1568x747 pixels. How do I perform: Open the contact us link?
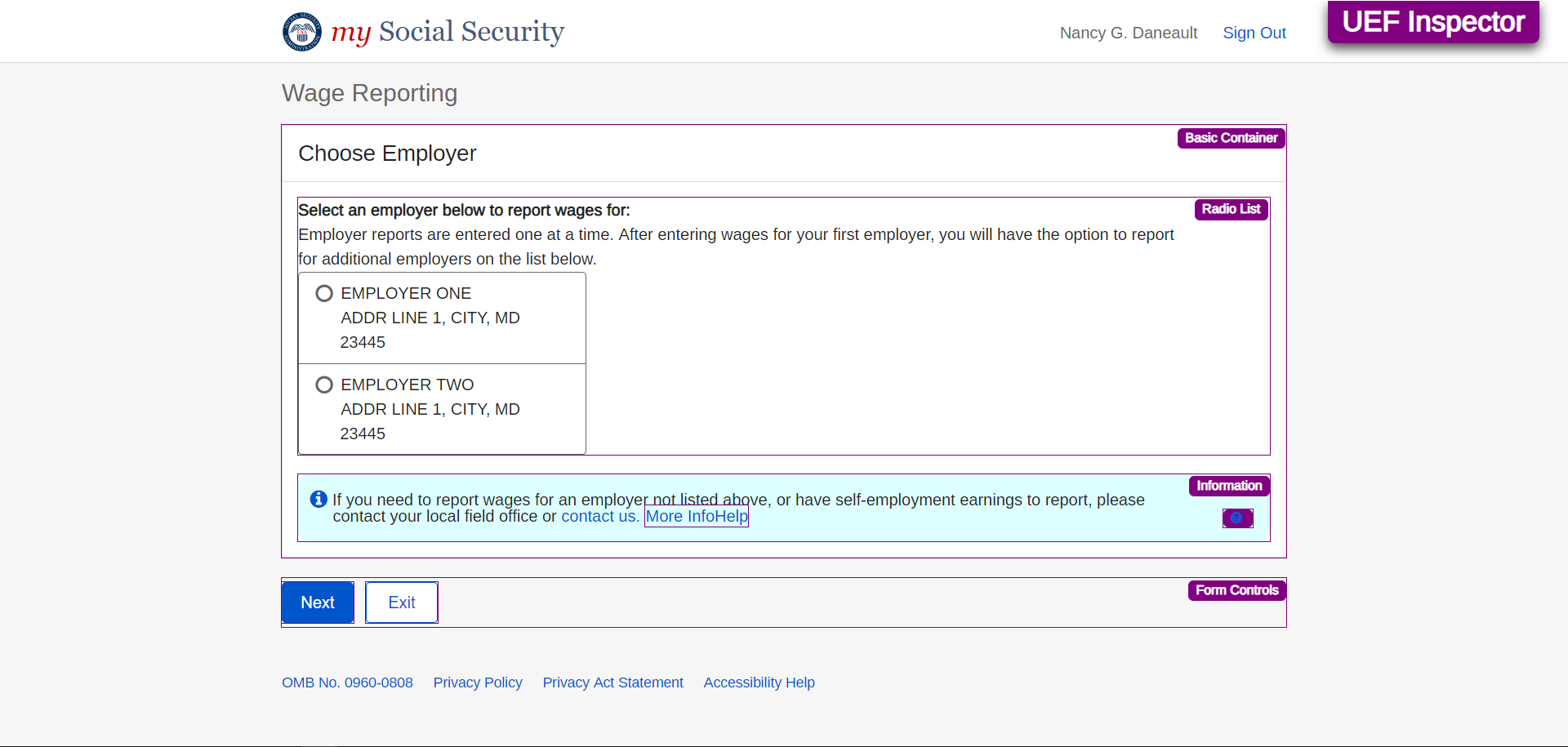(599, 516)
